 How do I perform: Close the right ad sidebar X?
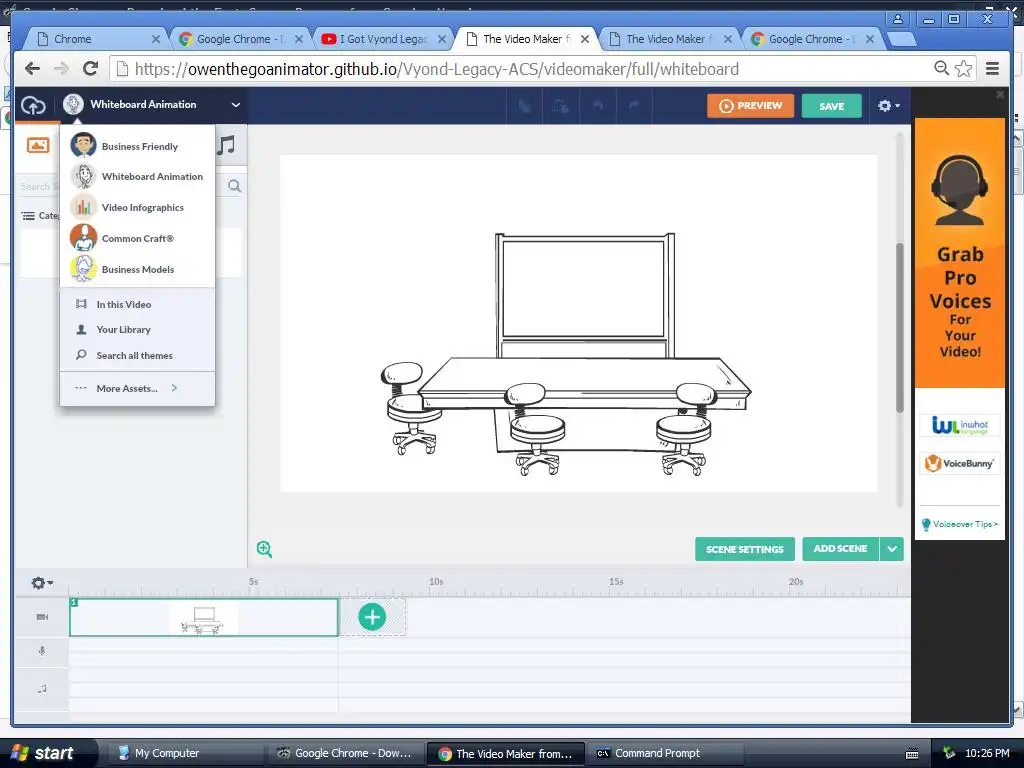[x=999, y=95]
